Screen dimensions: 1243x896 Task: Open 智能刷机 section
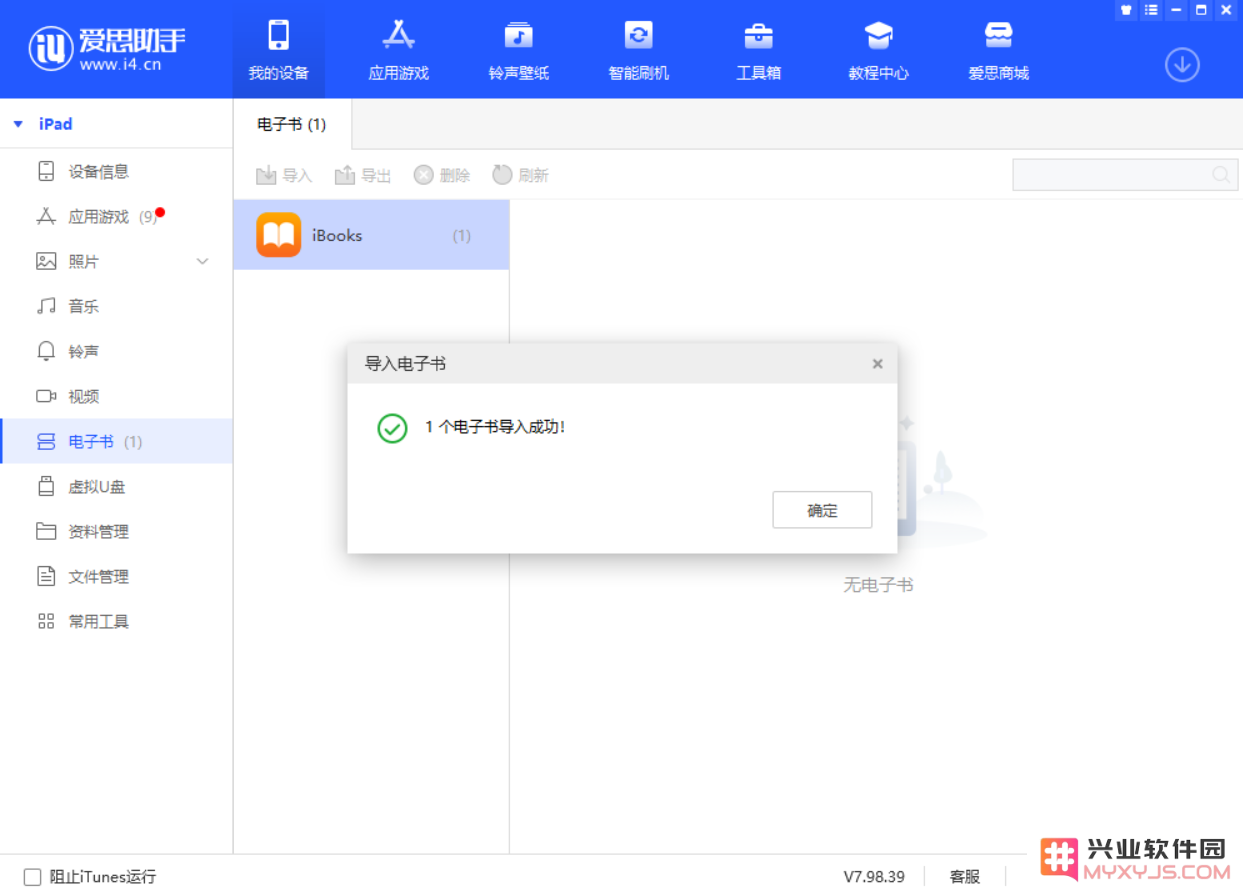(x=638, y=49)
